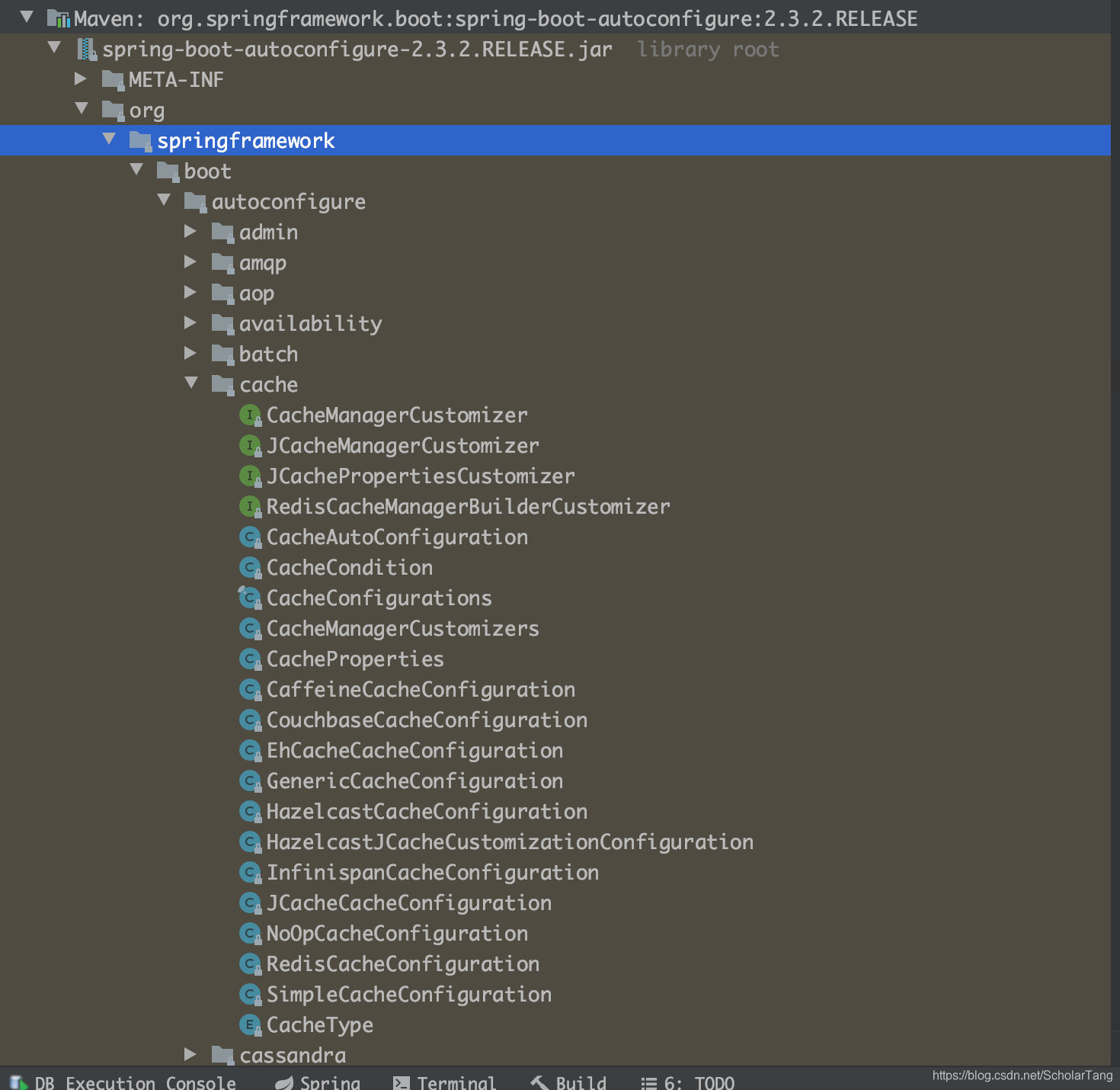Collapse the cache package arrow
The image size is (1120, 1090).
point(191,383)
